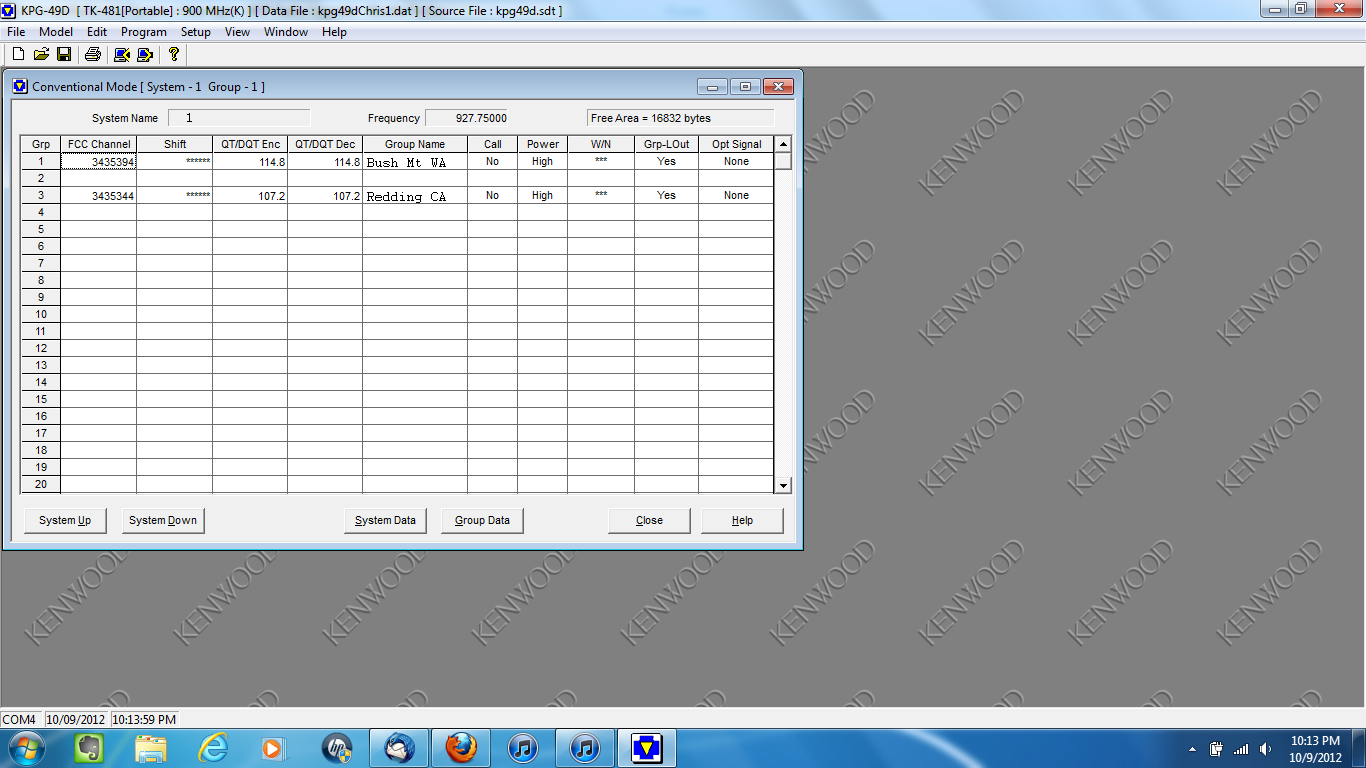The image size is (1366, 768).
Task: Open Windows Explorer from the taskbar
Action: [x=151, y=748]
